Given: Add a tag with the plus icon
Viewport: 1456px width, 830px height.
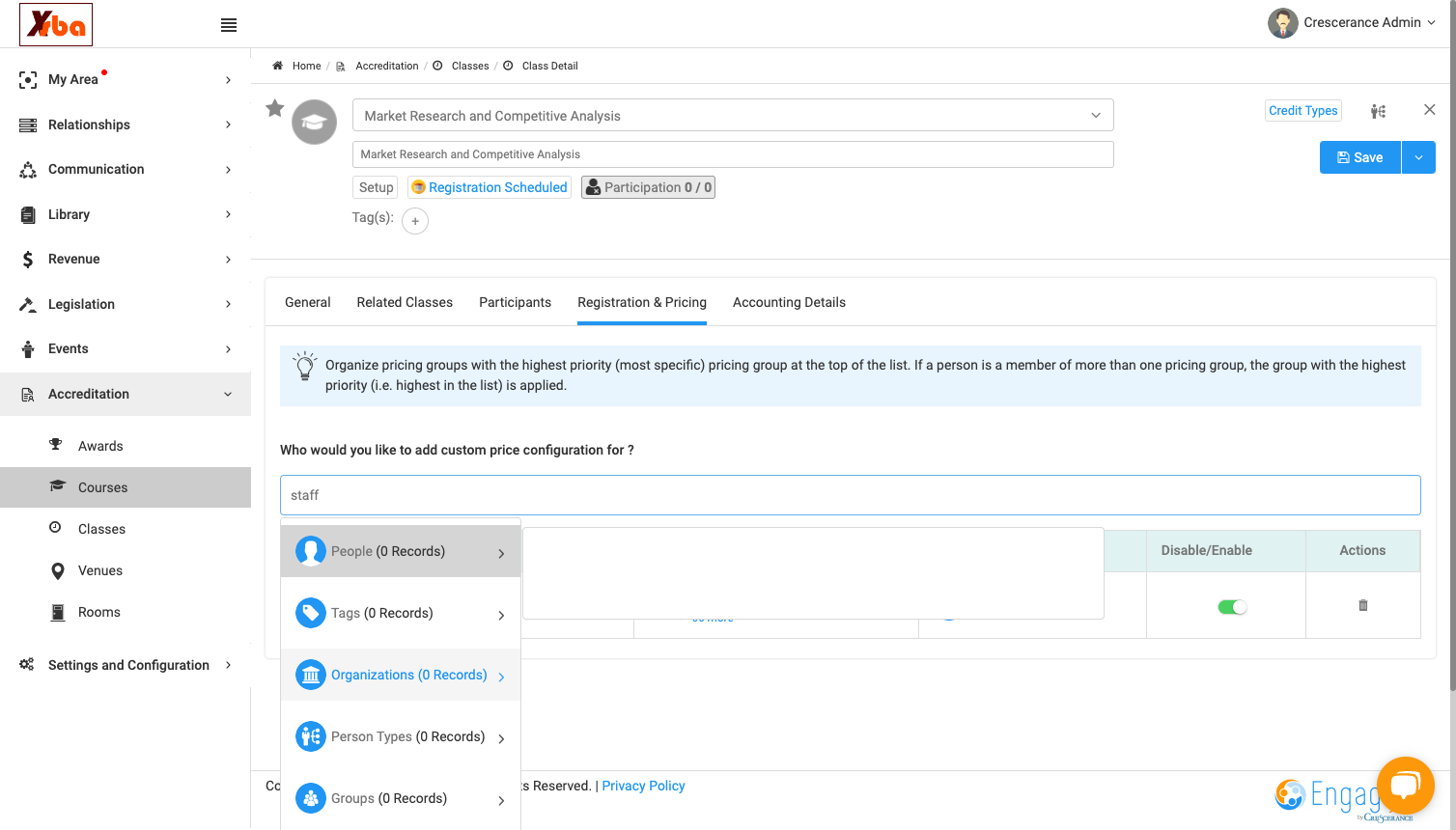Looking at the screenshot, I should [x=415, y=221].
